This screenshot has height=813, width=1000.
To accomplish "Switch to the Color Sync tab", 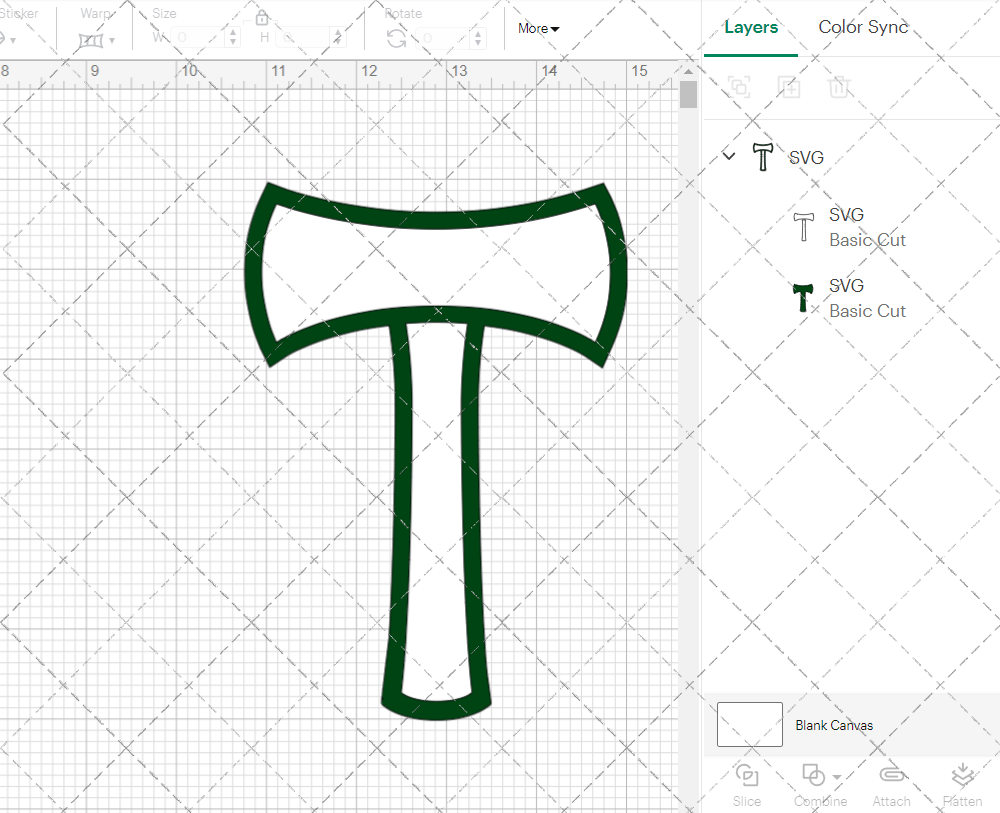I will coord(862,27).
